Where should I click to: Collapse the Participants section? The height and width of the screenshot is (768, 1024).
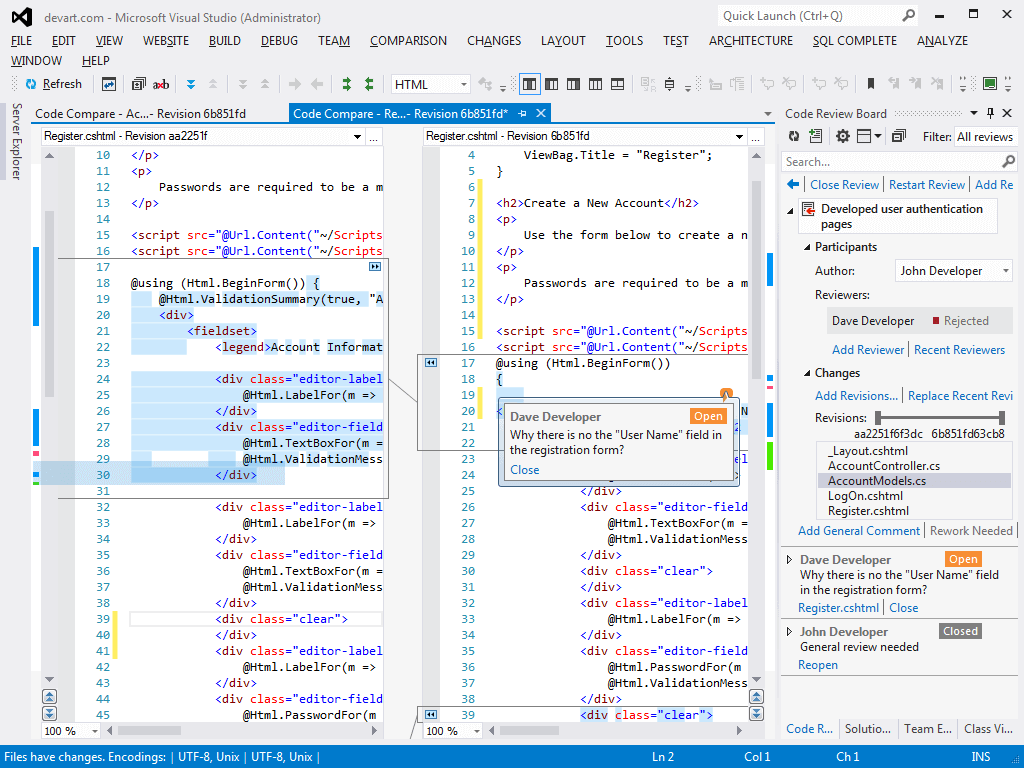point(807,247)
